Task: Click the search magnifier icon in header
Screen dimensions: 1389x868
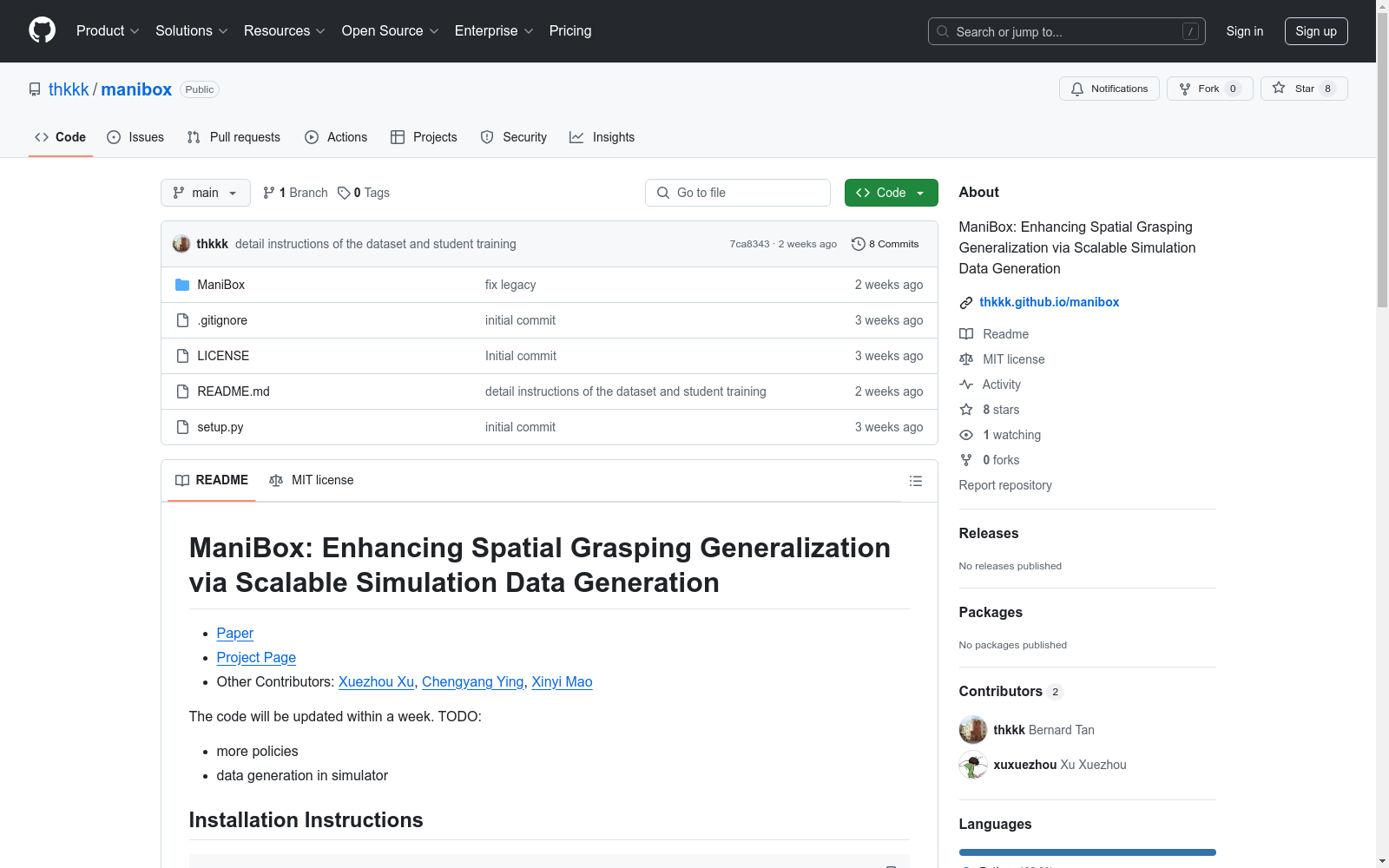Action: click(943, 31)
